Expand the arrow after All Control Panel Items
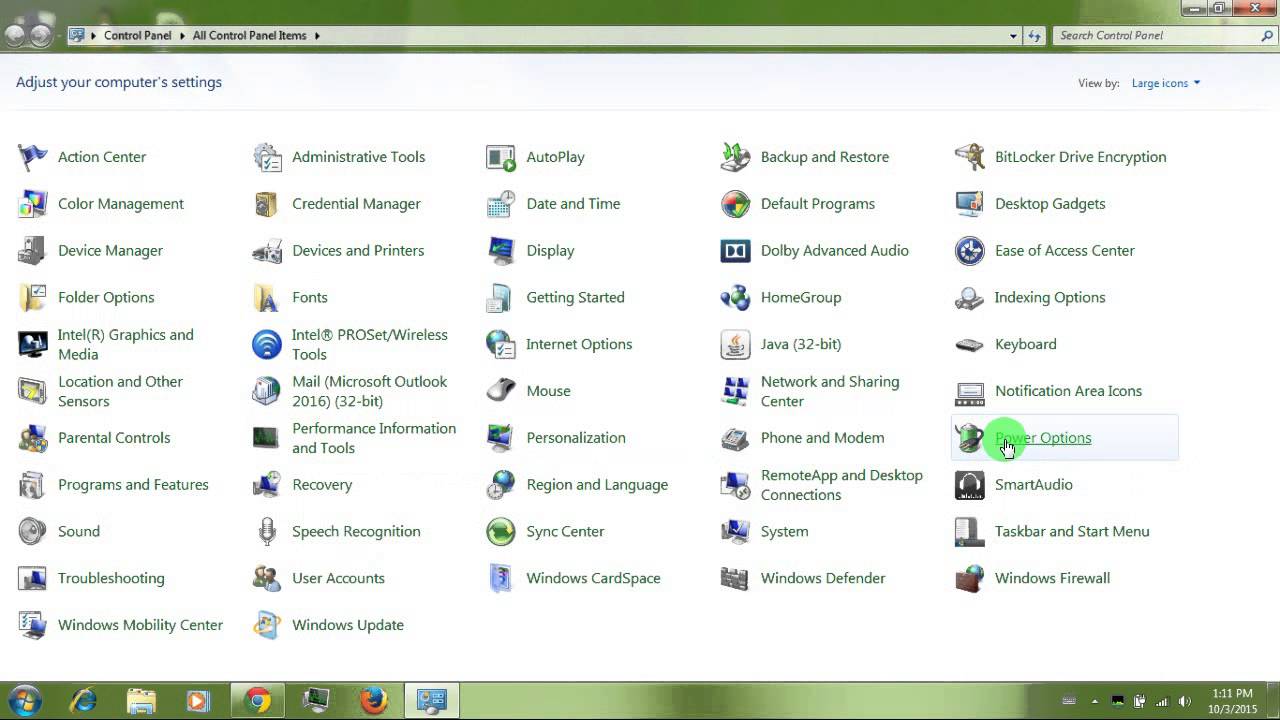Image resolution: width=1280 pixels, height=720 pixels. pos(317,35)
